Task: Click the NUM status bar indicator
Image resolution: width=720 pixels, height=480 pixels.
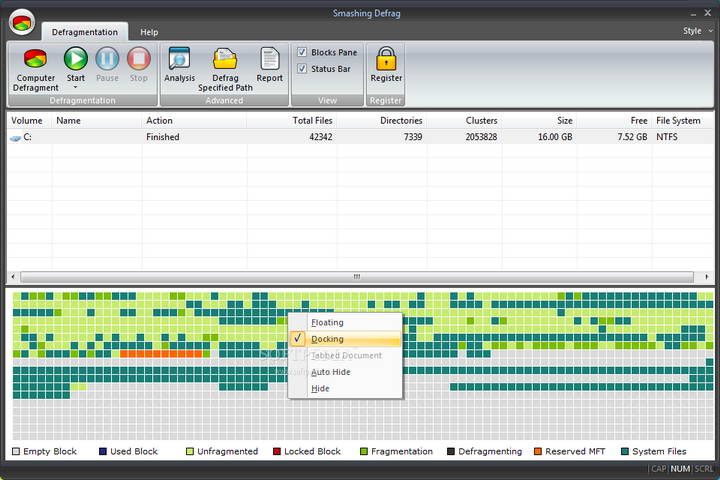Action: [680, 469]
